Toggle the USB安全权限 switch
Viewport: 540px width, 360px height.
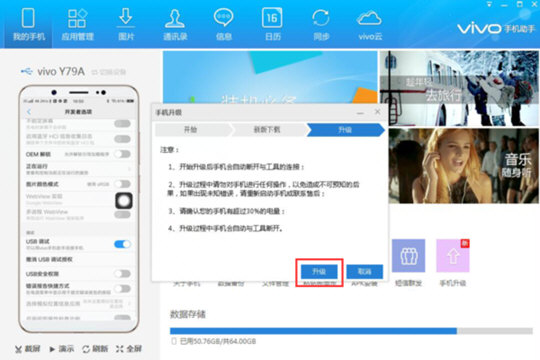pos(122,274)
